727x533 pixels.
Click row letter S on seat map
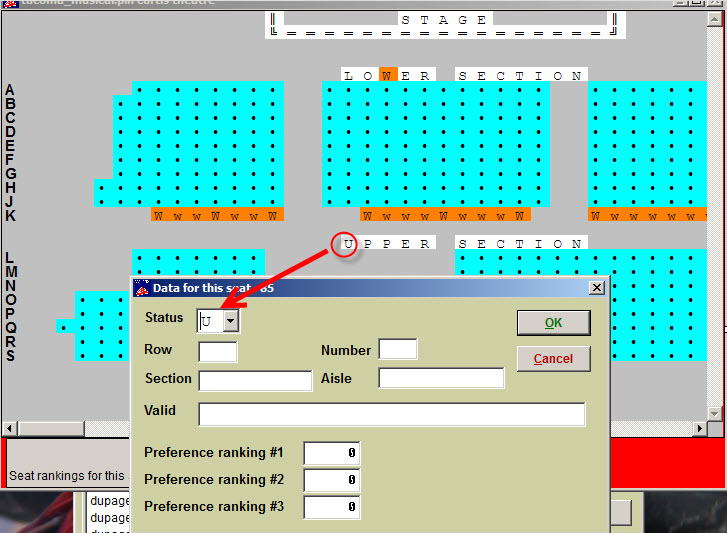click(10, 355)
